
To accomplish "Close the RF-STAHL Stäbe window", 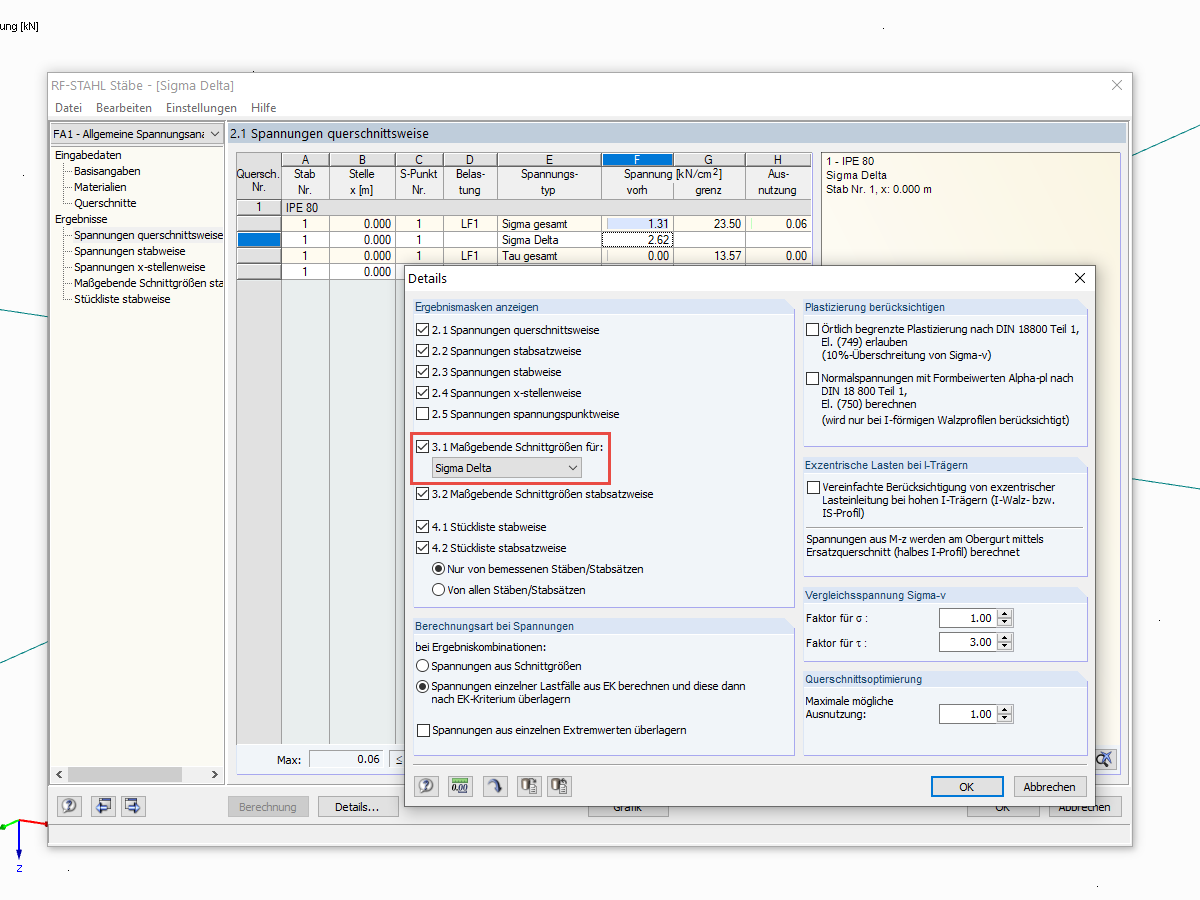I will (x=1117, y=85).
